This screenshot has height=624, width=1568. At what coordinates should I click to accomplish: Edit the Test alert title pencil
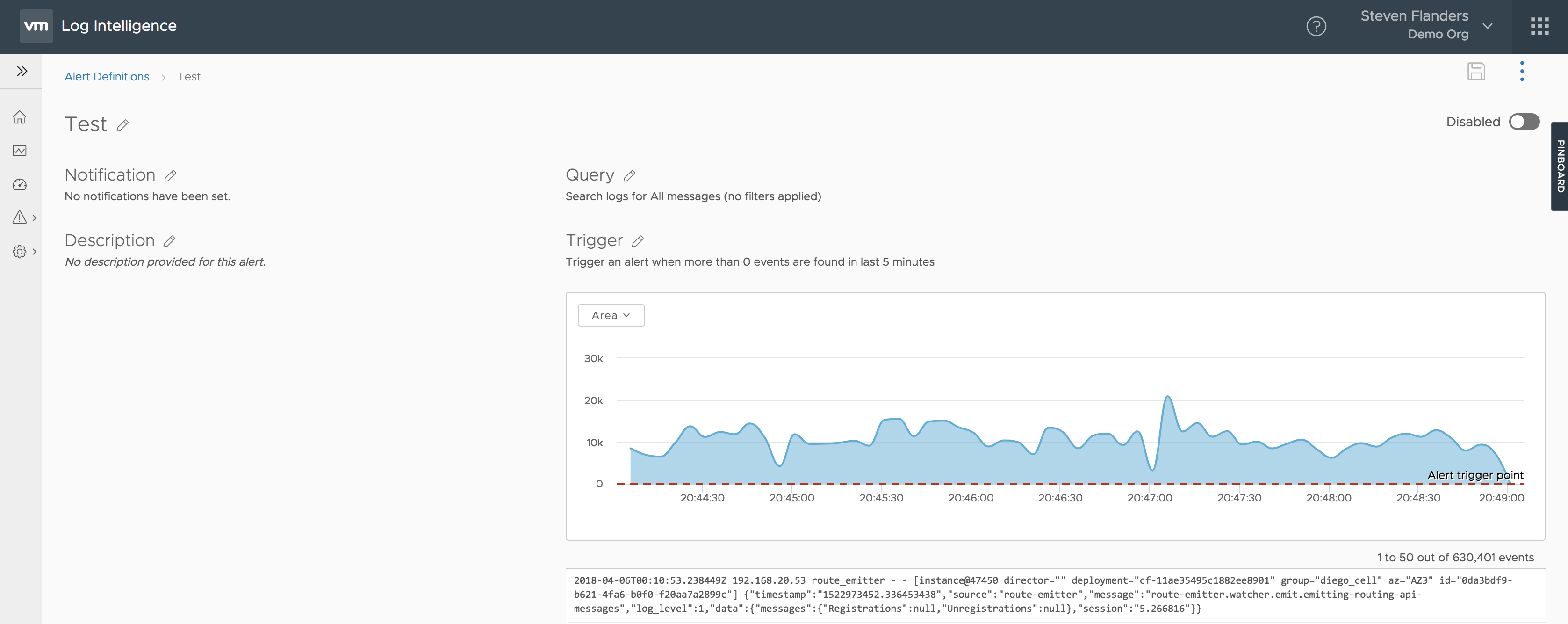pos(122,125)
